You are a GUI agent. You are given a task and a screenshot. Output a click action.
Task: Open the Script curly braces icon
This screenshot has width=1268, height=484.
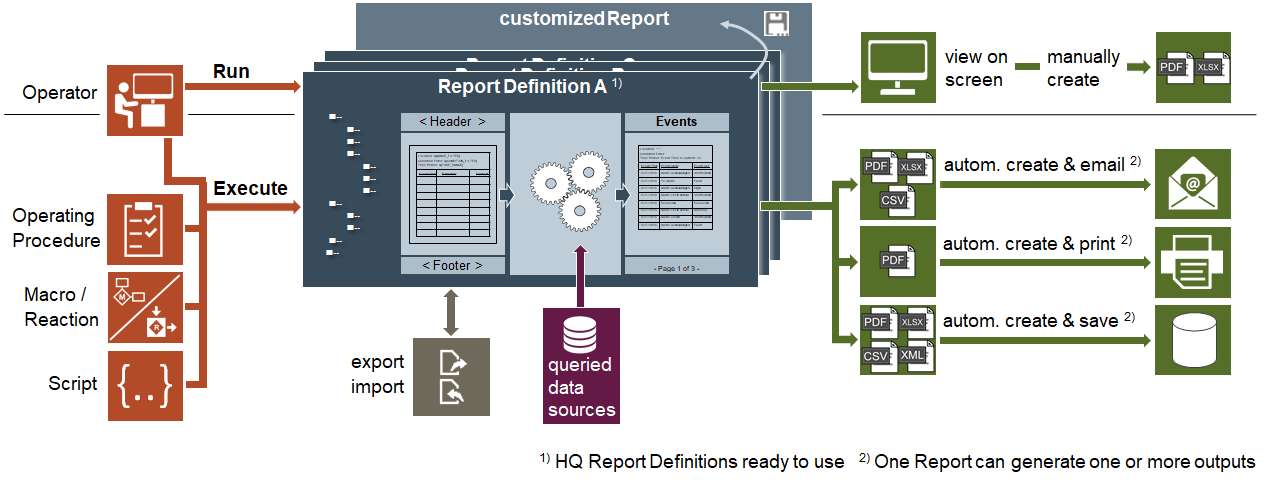tap(145, 385)
